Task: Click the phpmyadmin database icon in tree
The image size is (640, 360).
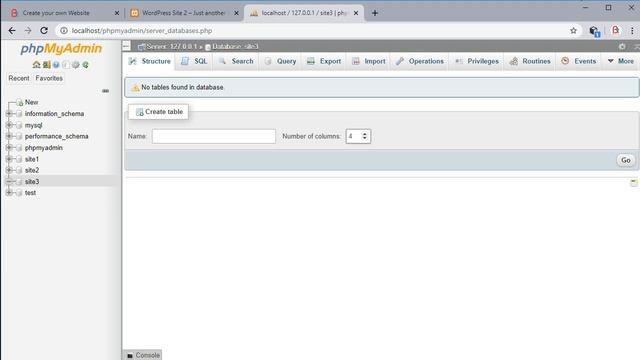Action: tap(19, 148)
